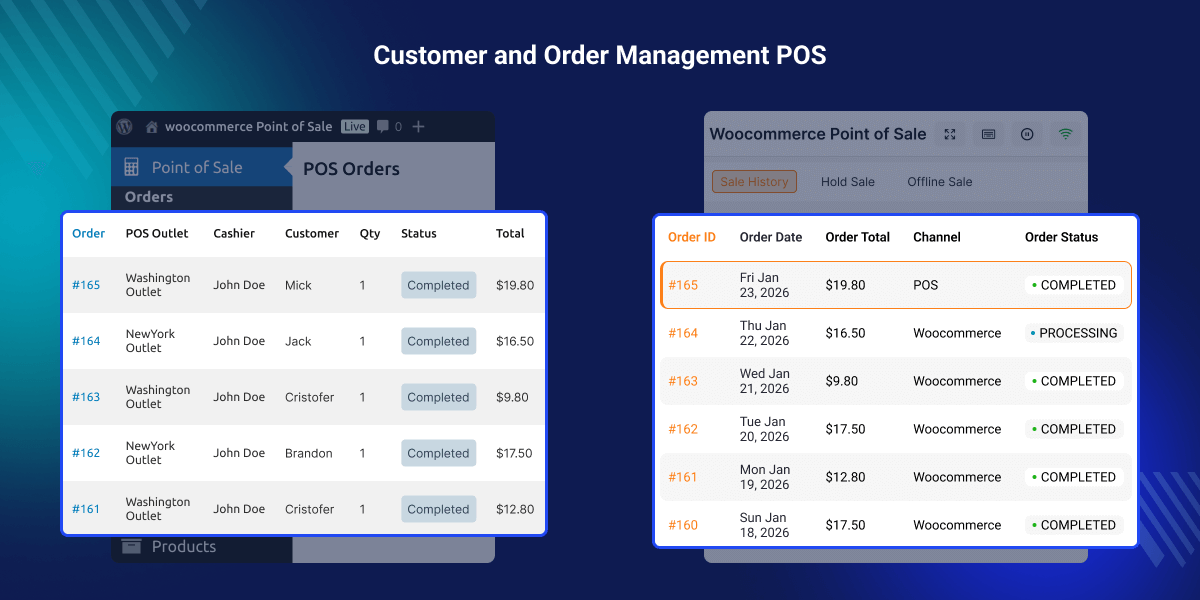Click the WordPress logo icon
The width and height of the screenshot is (1200, 600).
pyautogui.click(x=124, y=126)
